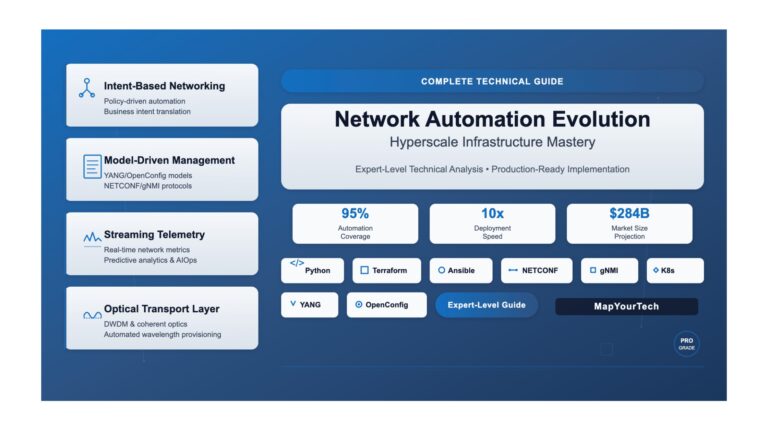768x432 pixels.
Task: Click the K8s diamond icon
Action: pyautogui.click(x=656, y=271)
